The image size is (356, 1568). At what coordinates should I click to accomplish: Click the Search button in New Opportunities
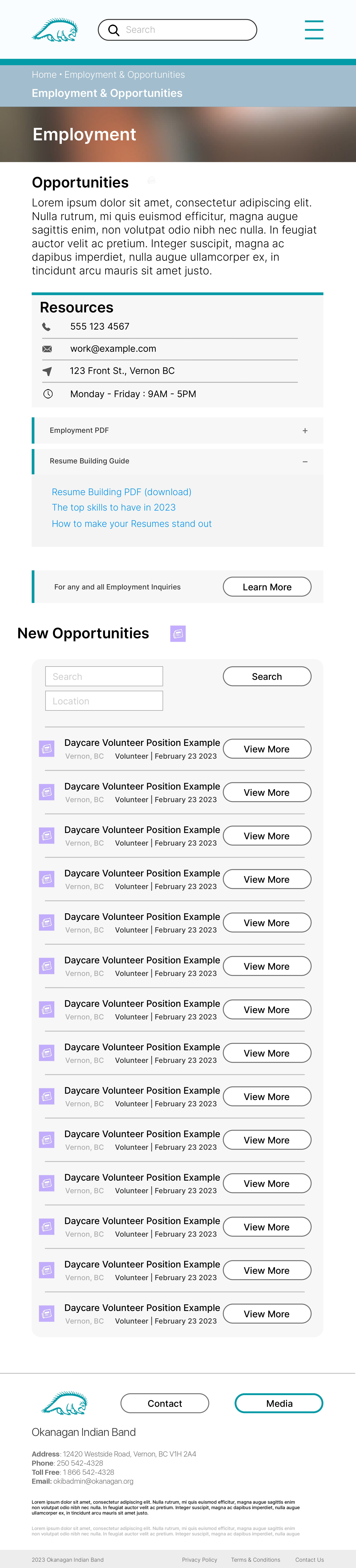[267, 676]
